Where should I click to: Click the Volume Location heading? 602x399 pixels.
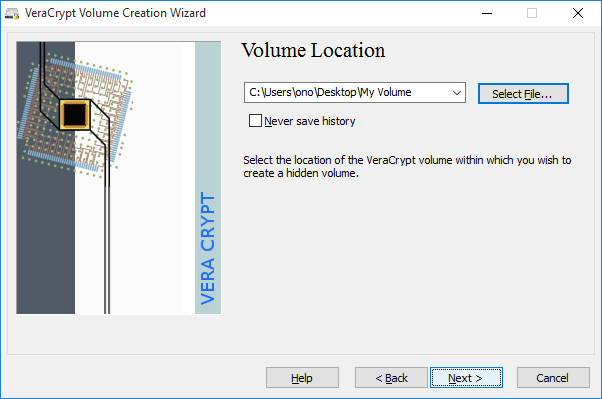tap(313, 50)
